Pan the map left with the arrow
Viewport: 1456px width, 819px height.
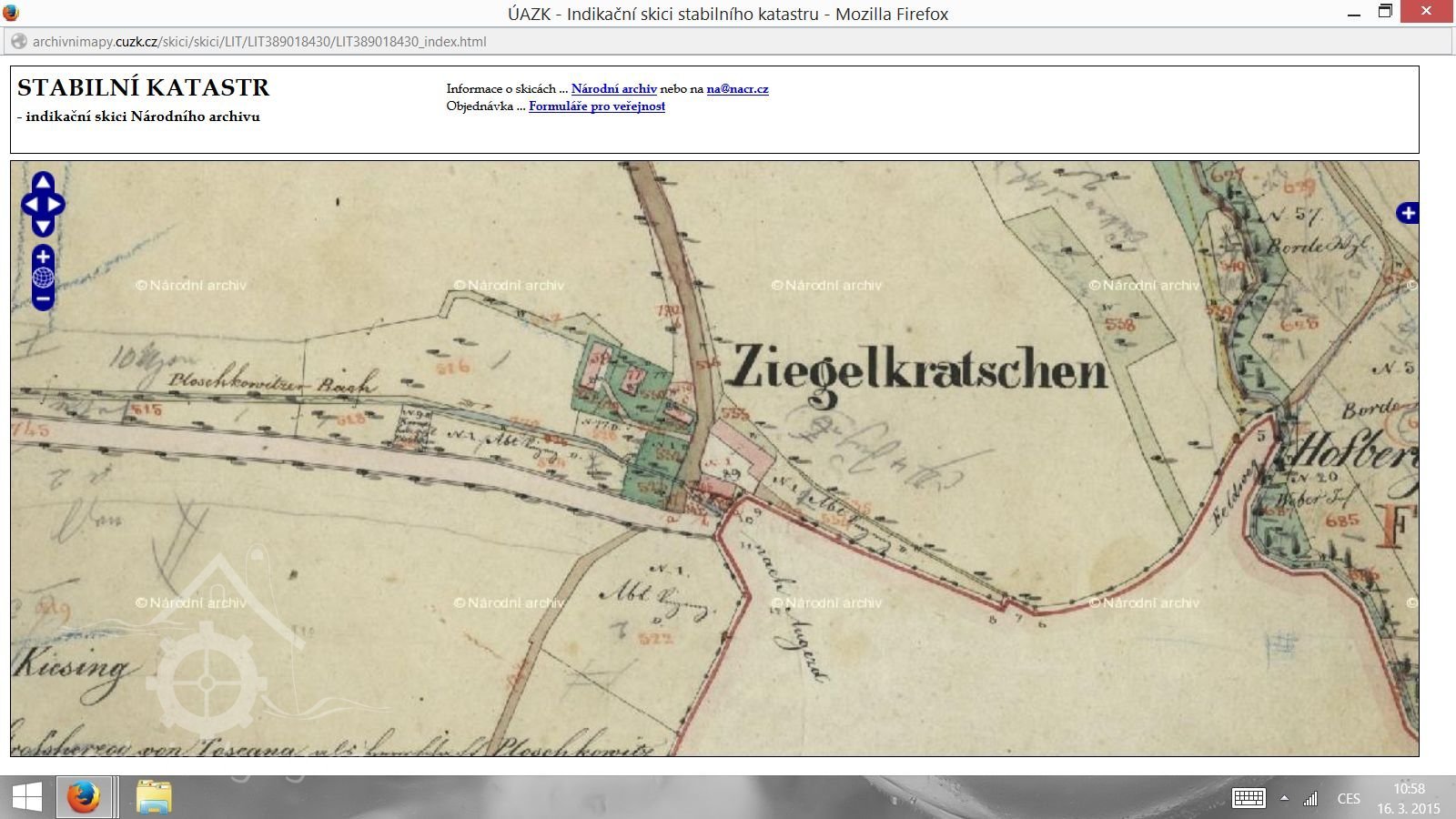30,205
